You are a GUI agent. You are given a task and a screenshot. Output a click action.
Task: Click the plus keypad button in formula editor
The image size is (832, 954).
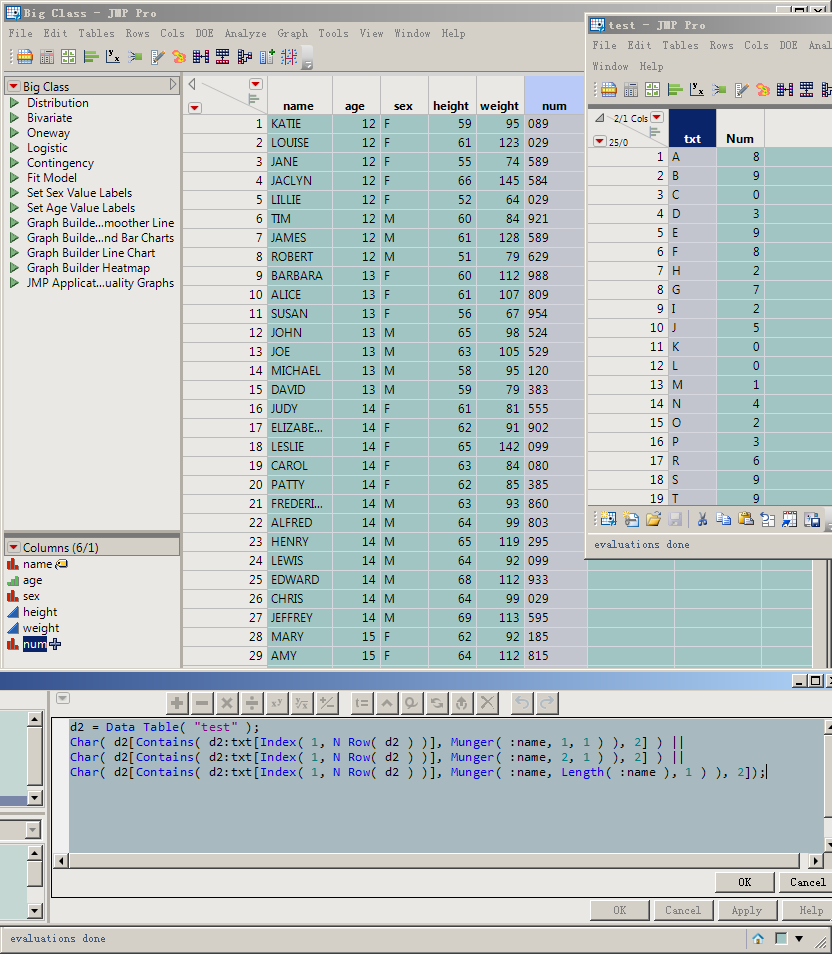177,703
